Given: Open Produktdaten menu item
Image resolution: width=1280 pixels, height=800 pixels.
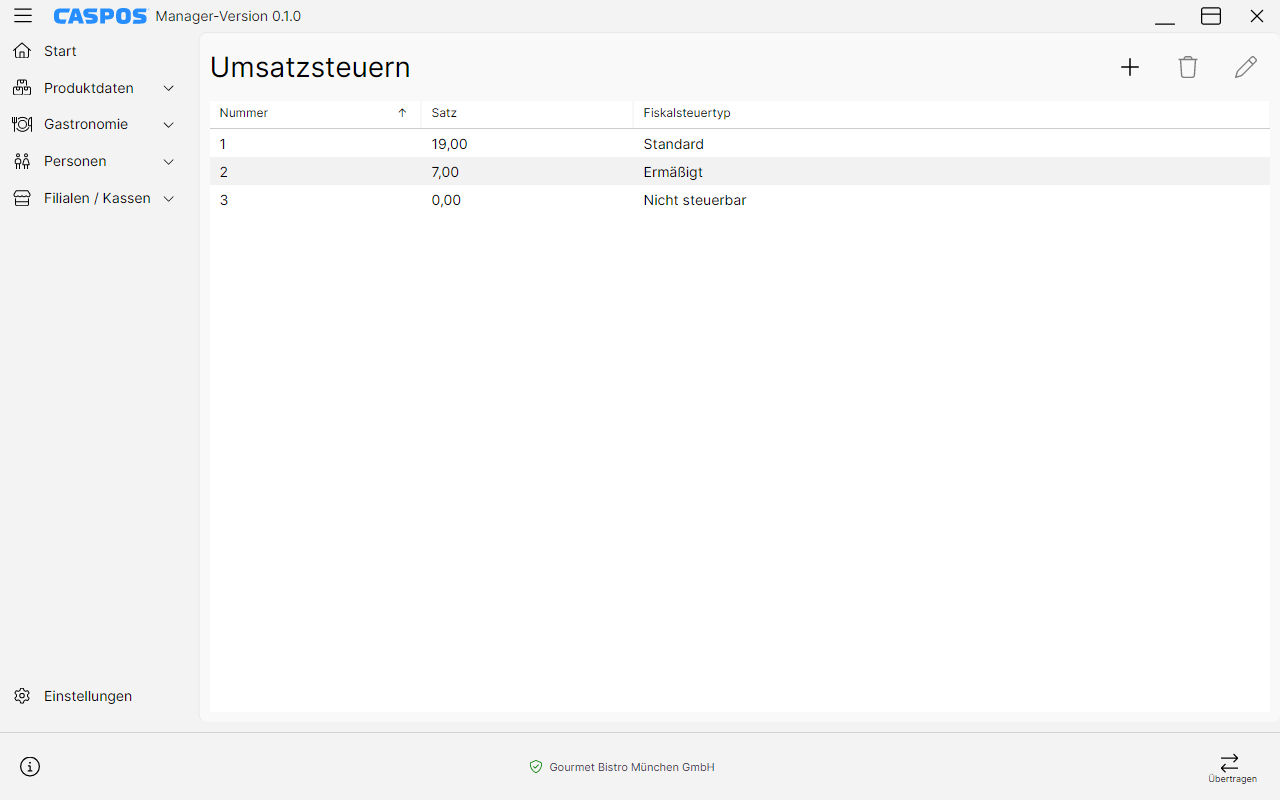Looking at the screenshot, I should pyautogui.click(x=95, y=88).
